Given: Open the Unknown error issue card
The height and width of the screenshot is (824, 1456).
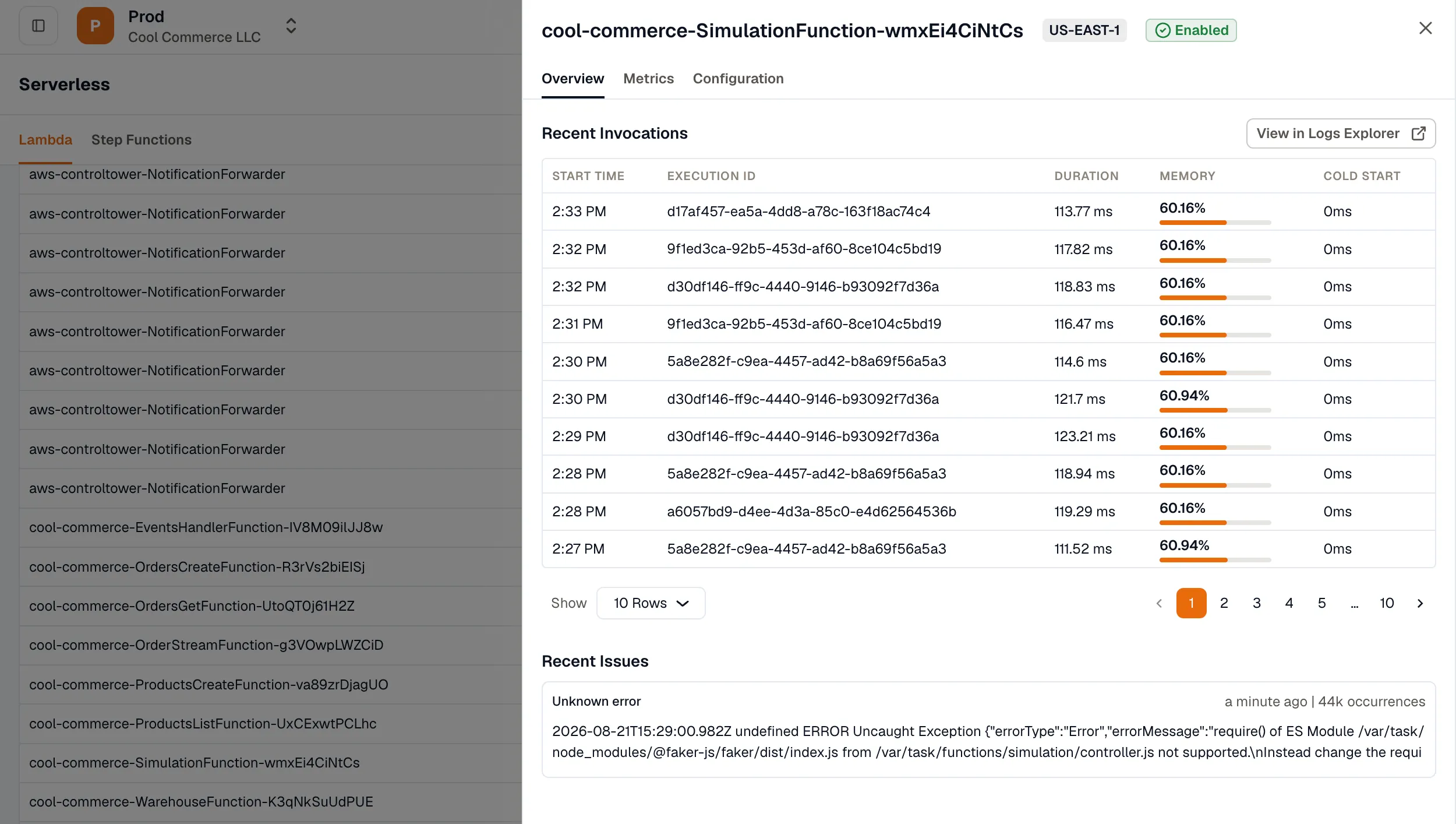Looking at the screenshot, I should click(988, 730).
